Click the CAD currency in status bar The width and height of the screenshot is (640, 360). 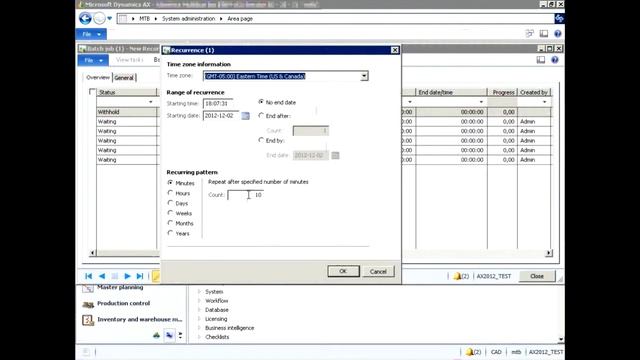(496, 352)
